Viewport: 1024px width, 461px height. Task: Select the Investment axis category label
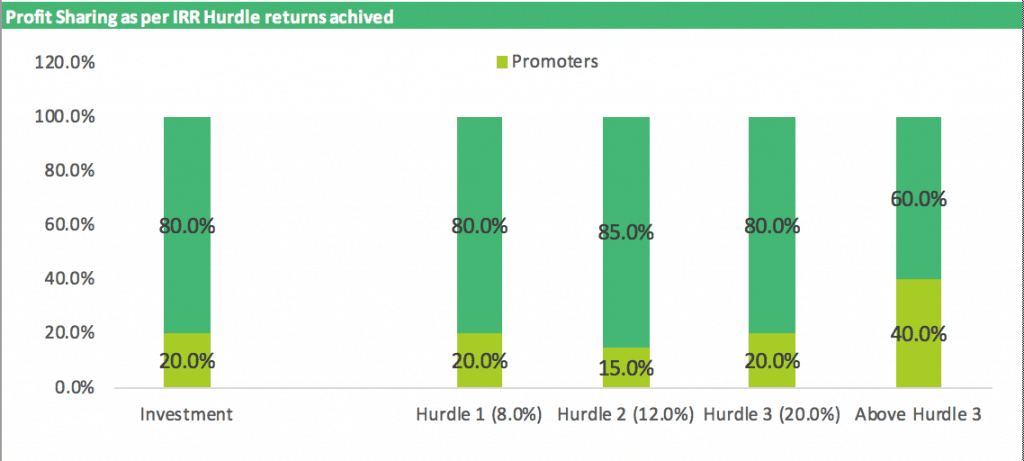(x=187, y=415)
